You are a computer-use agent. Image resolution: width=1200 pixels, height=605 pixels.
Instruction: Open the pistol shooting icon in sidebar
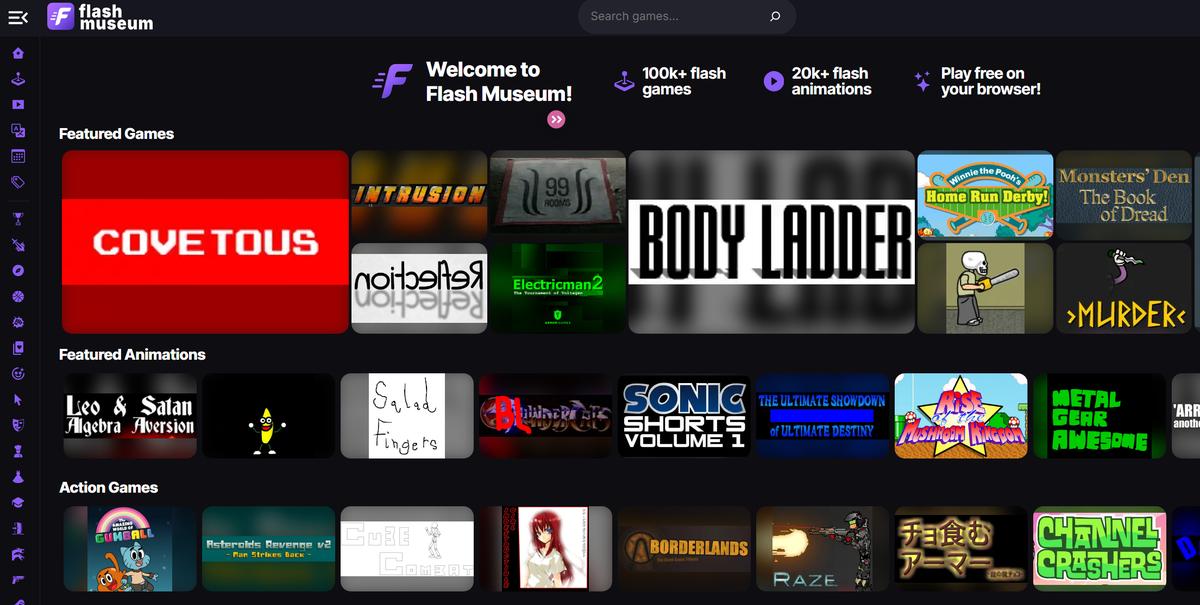(x=18, y=580)
